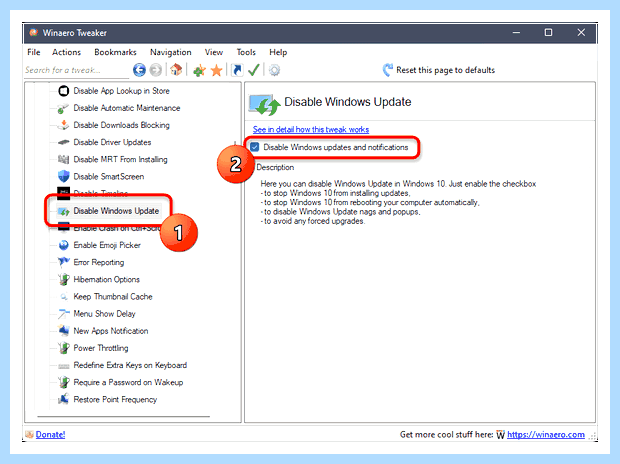620x464 pixels.
Task: Click the create shortcut arrow icon
Action: (237, 70)
